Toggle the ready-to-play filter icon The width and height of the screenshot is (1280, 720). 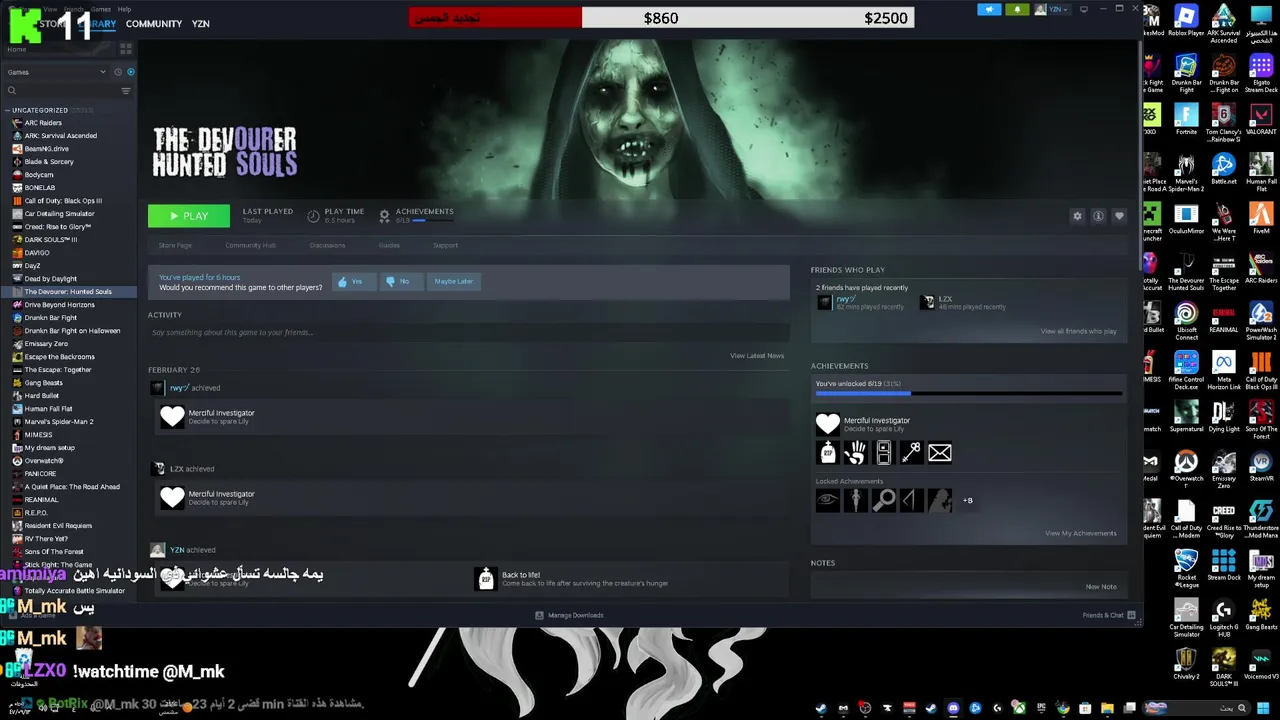click(130, 72)
